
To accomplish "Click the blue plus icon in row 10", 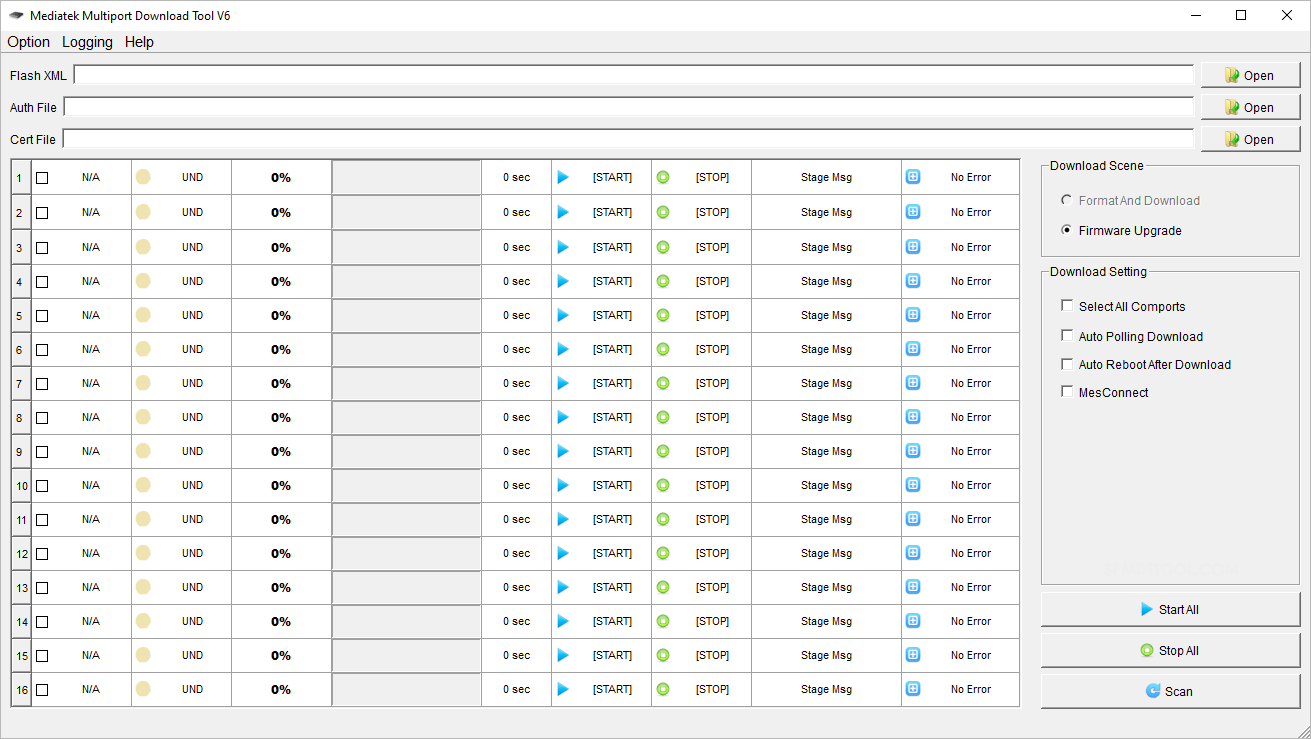I will click(913, 485).
